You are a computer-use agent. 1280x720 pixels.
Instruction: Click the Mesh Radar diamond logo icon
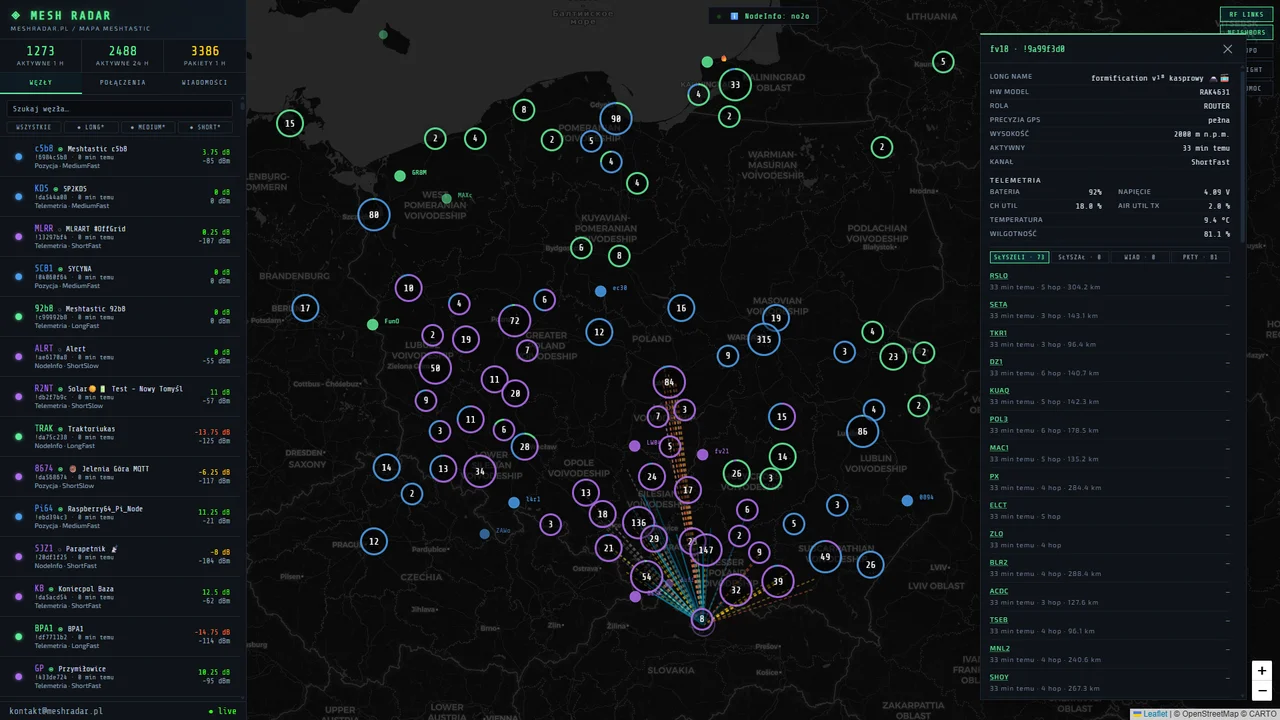[15, 16]
